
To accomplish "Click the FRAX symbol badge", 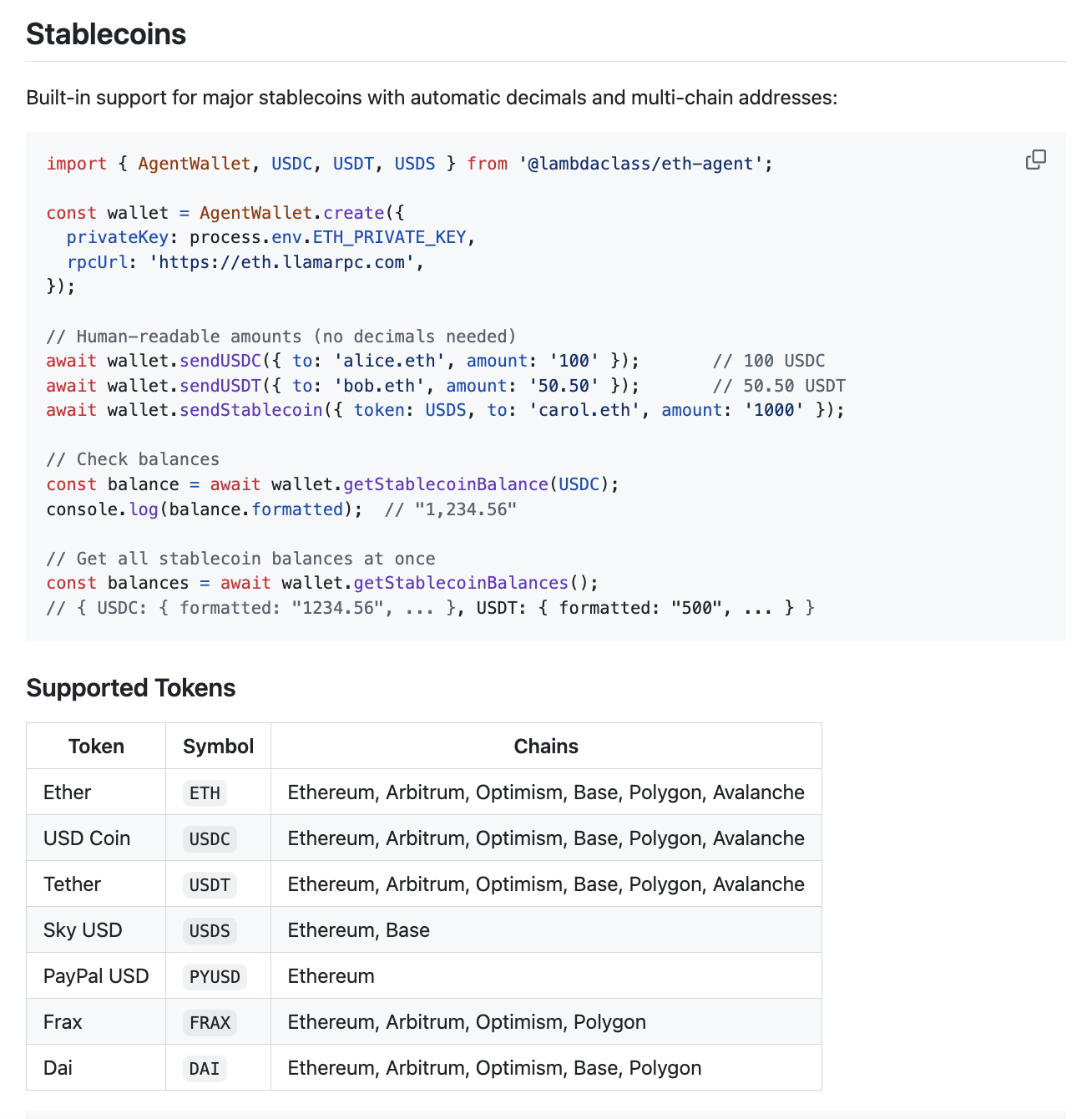I will tap(210, 1023).
